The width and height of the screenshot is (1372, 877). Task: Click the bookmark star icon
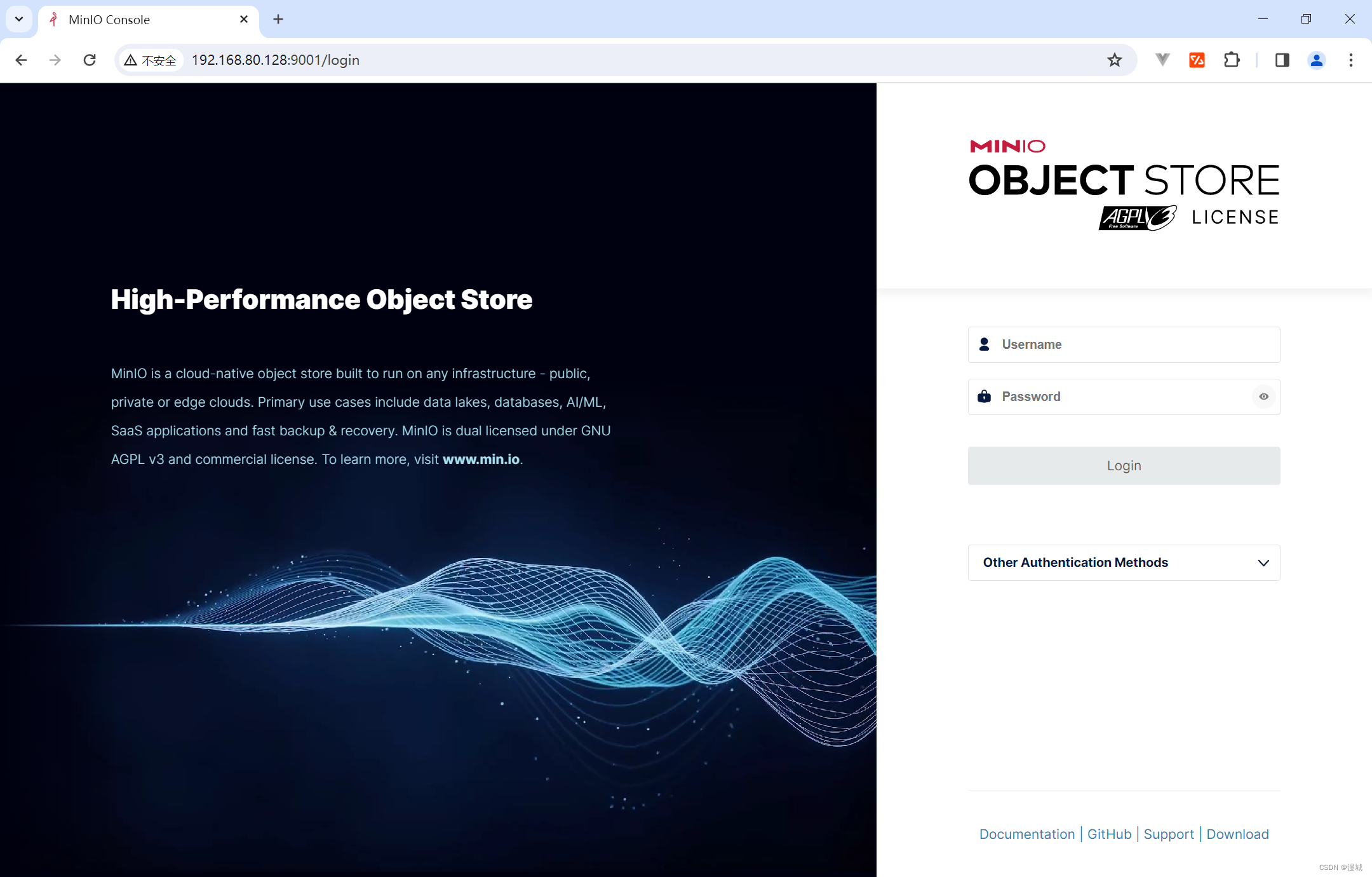(x=1114, y=60)
